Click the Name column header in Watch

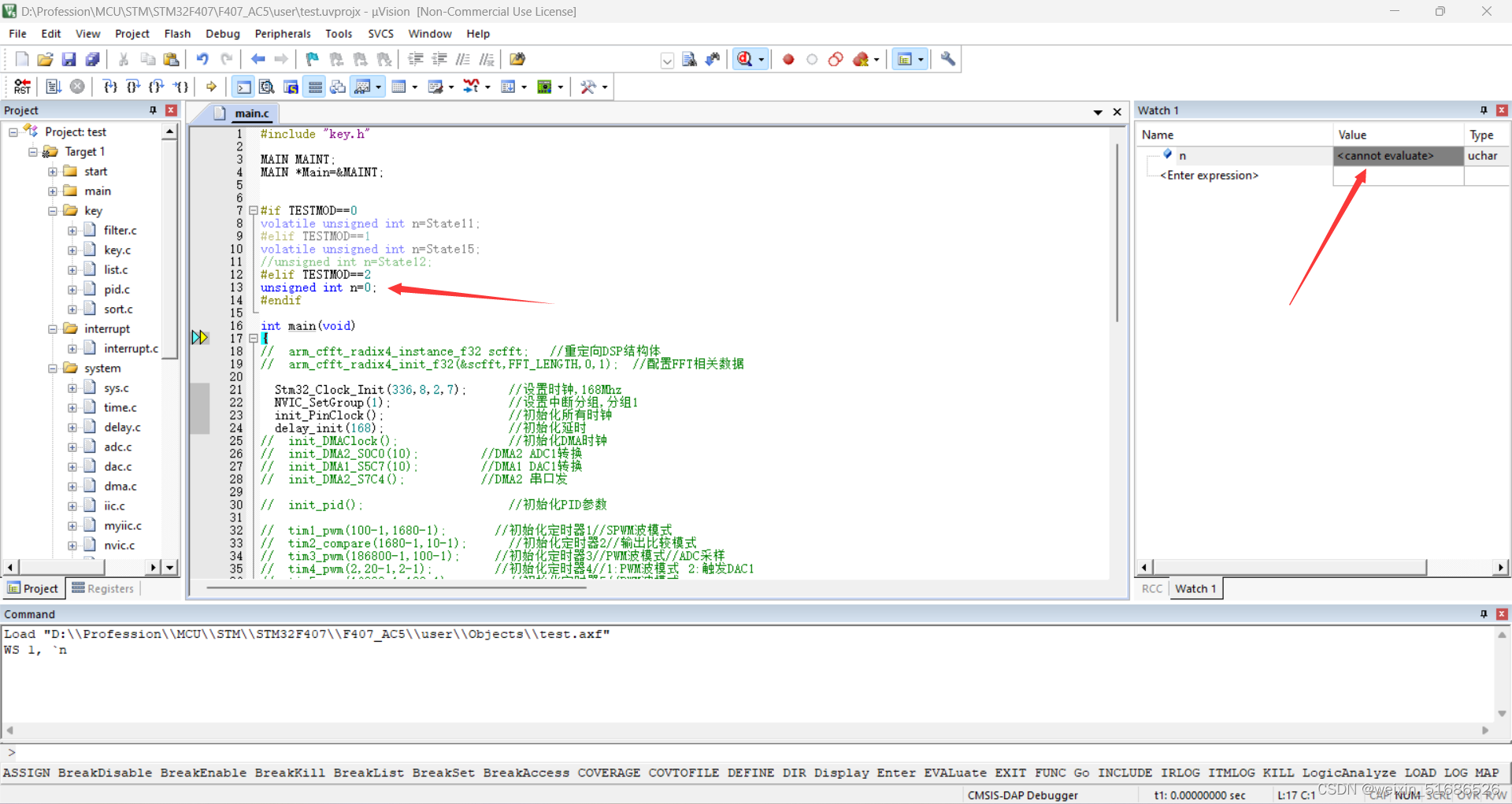click(1234, 135)
